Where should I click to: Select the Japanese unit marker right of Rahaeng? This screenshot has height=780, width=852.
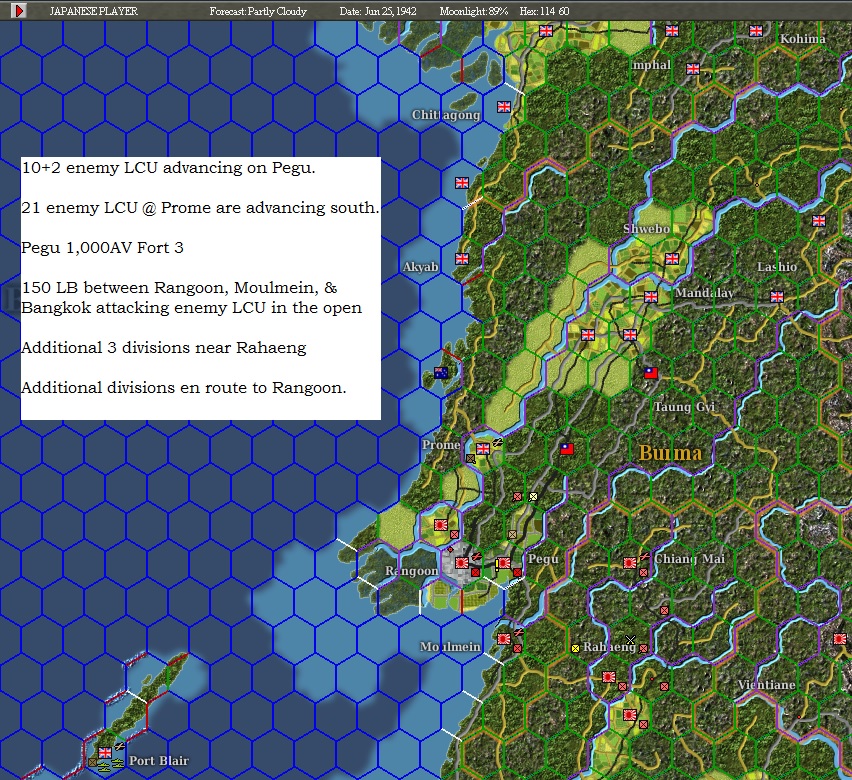pos(643,648)
